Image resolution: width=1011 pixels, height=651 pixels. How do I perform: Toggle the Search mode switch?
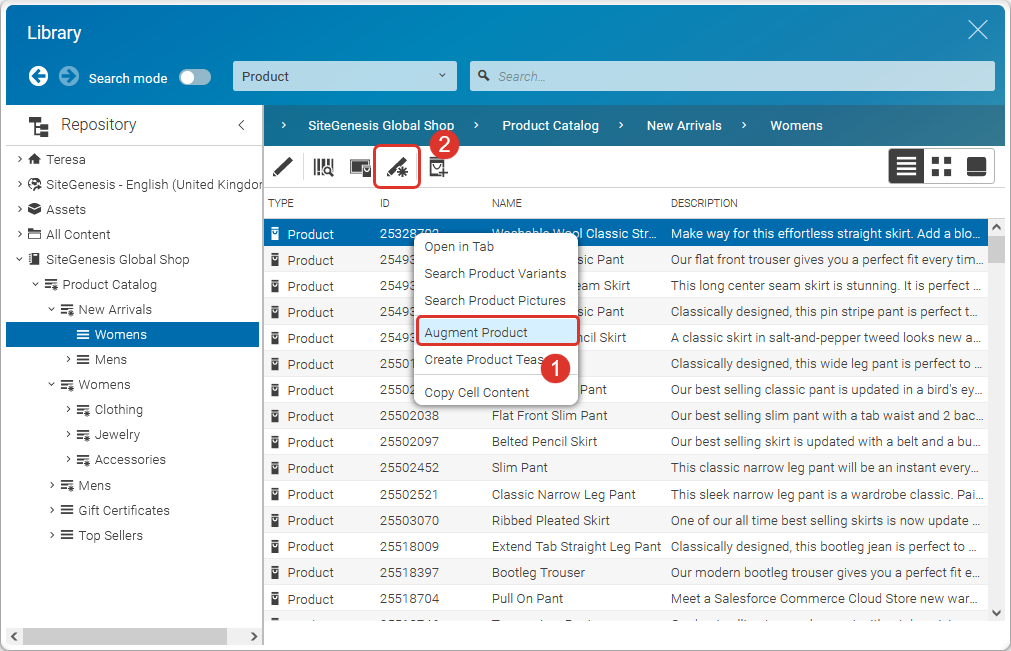pyautogui.click(x=195, y=77)
